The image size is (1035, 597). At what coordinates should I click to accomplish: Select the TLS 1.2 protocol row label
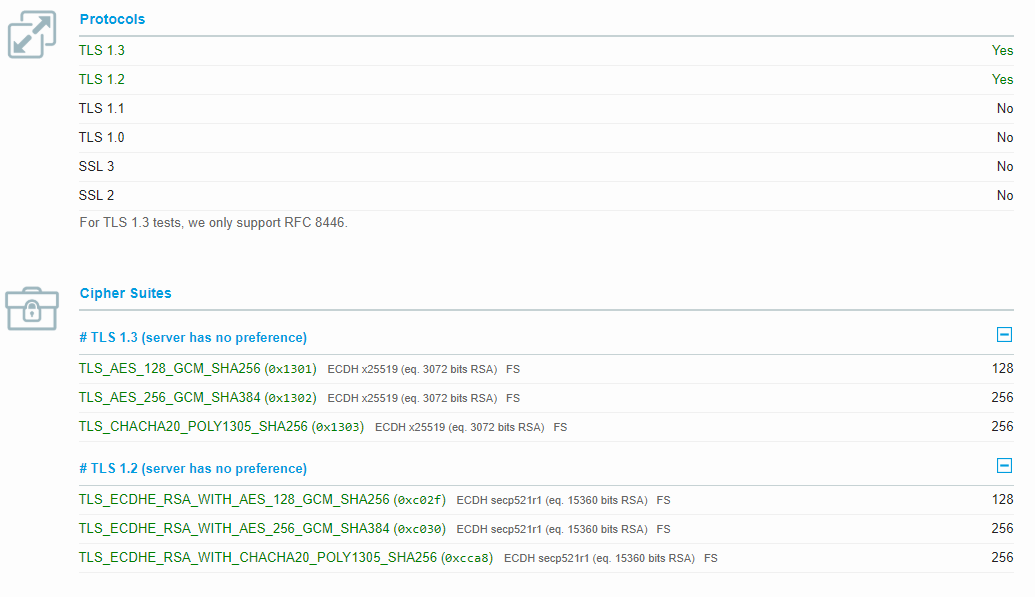[102, 79]
